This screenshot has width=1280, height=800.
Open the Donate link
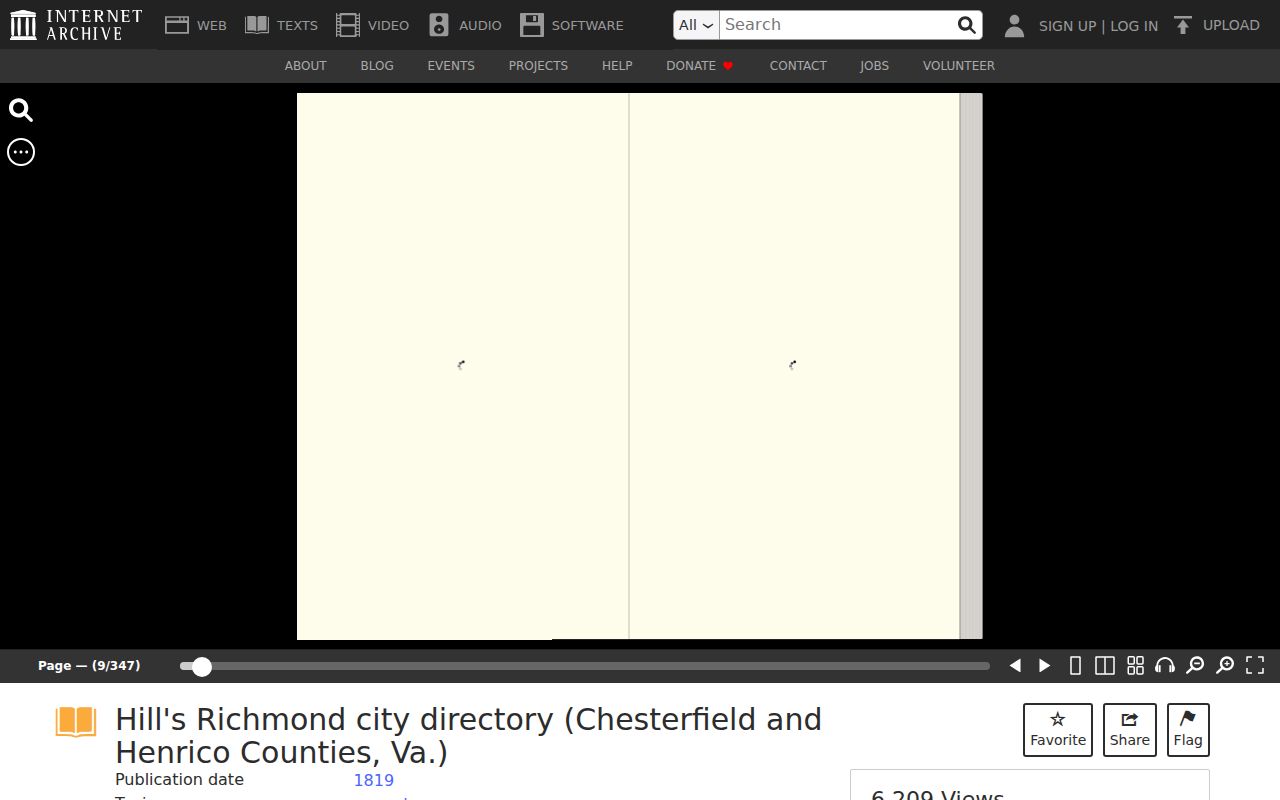tap(700, 66)
